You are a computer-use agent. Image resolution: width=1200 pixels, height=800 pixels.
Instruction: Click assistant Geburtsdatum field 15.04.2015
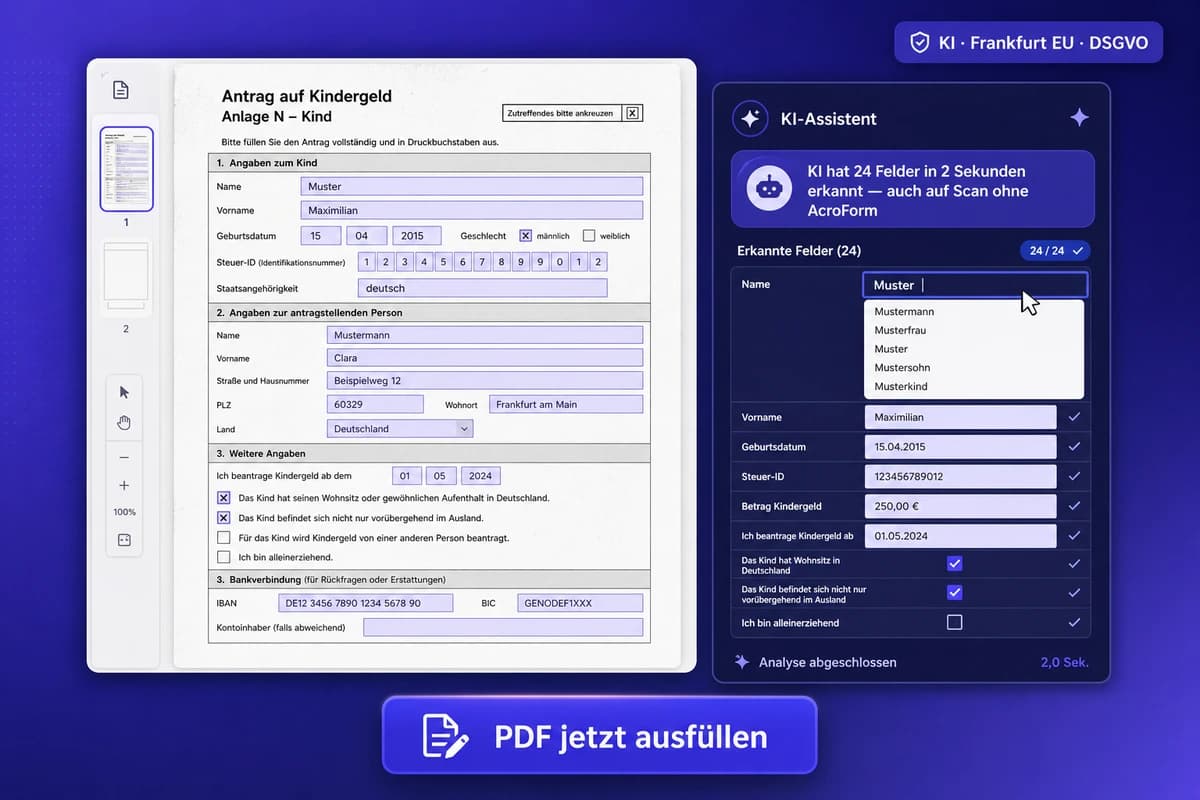[960, 447]
